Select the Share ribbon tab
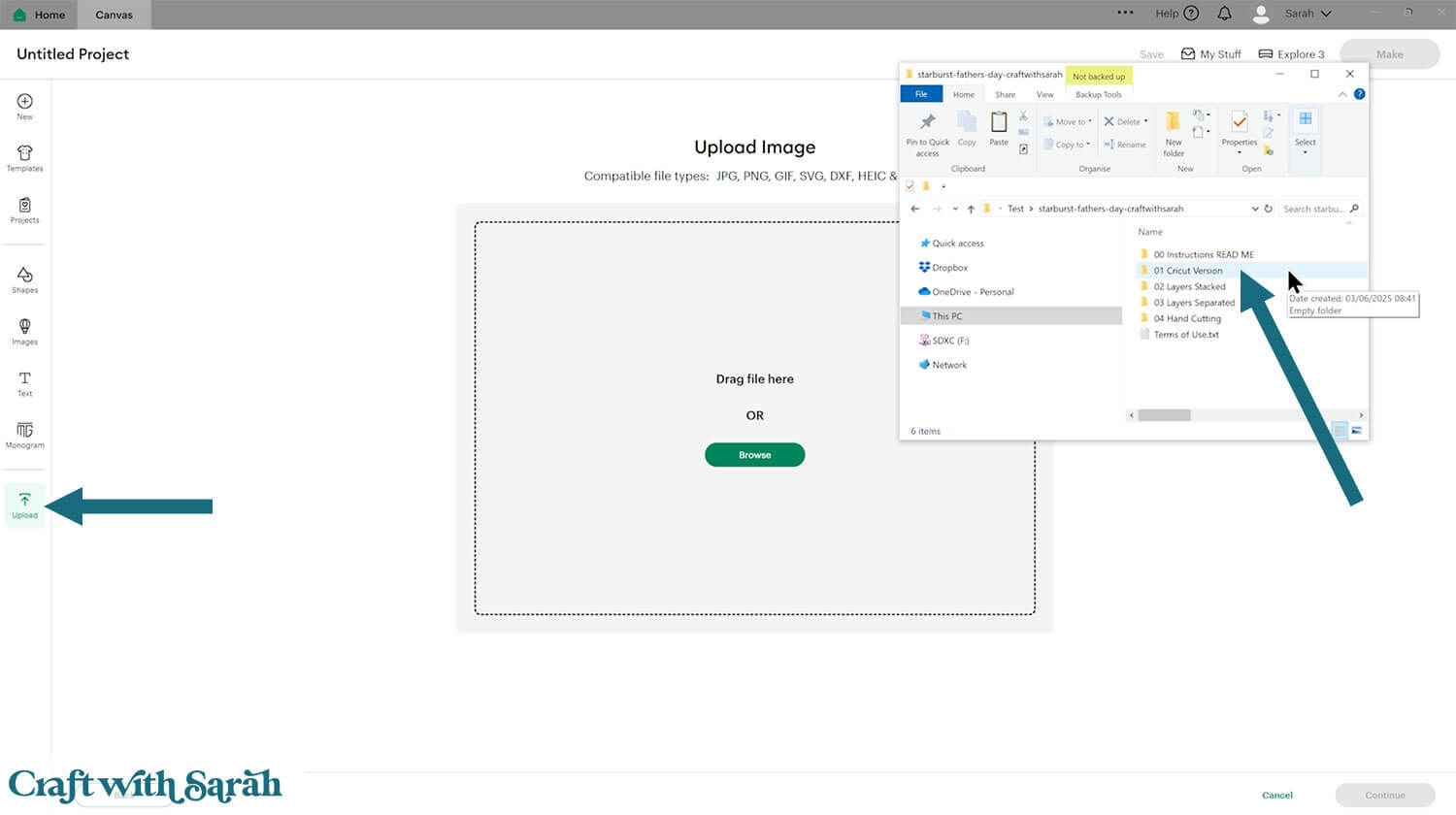Screen dimensions: 1456x815 point(1006,94)
